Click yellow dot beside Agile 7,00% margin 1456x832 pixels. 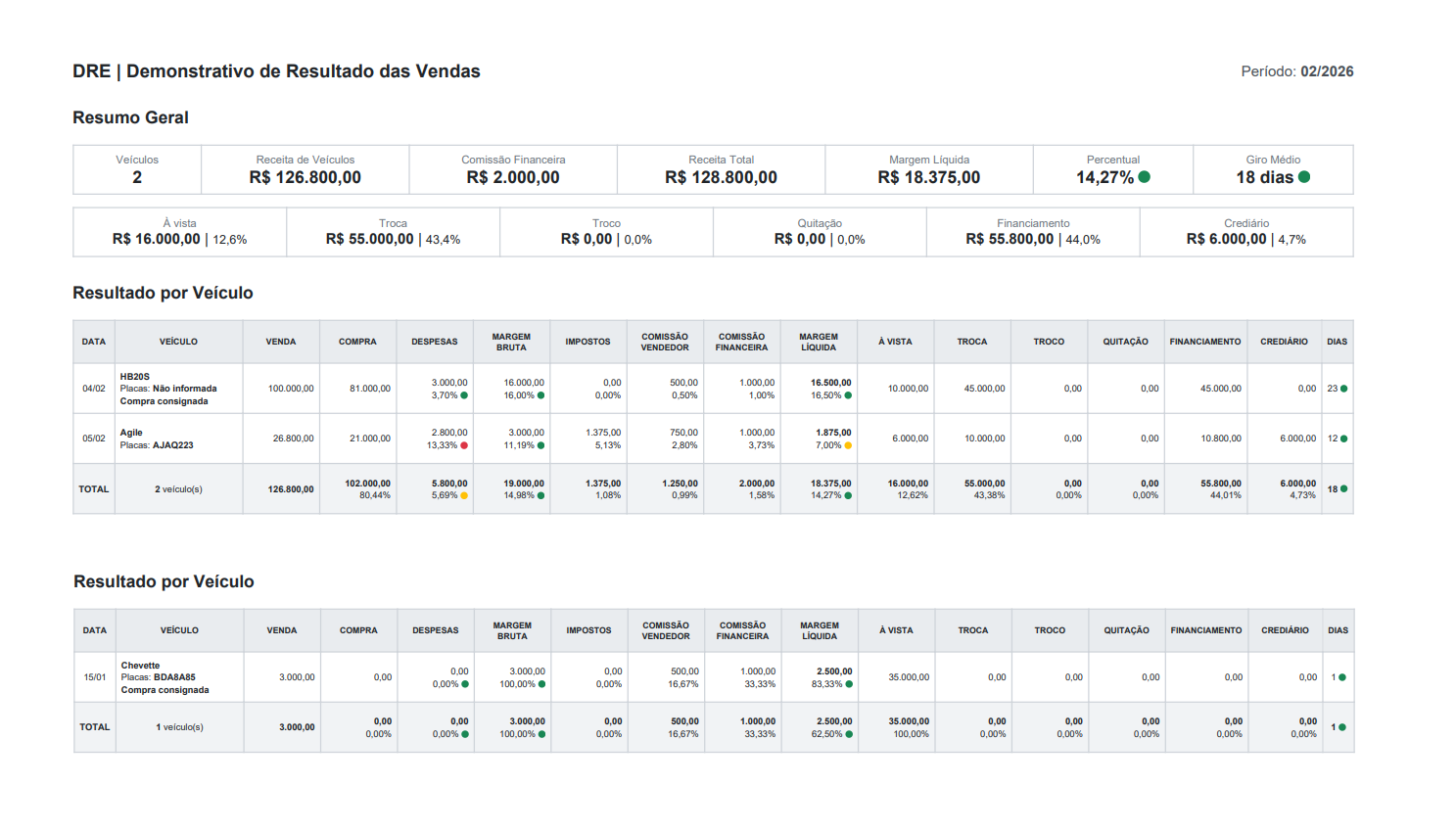pos(848,445)
